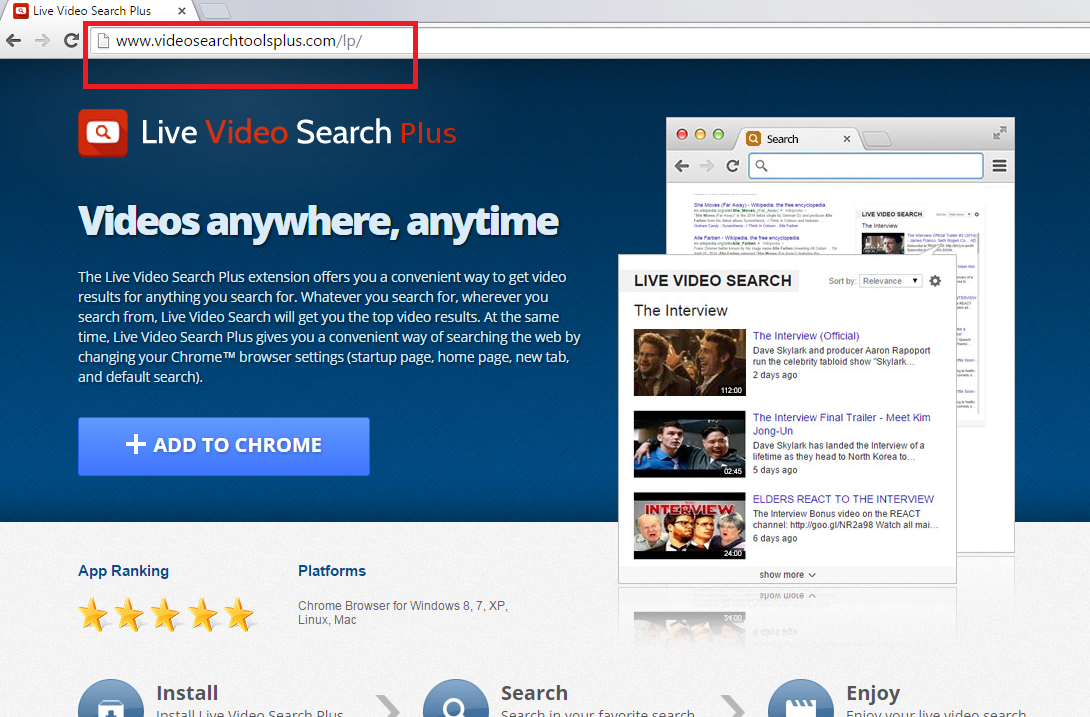Open The Interview Final Trailer link
The width and height of the screenshot is (1090, 717).
tap(841, 417)
